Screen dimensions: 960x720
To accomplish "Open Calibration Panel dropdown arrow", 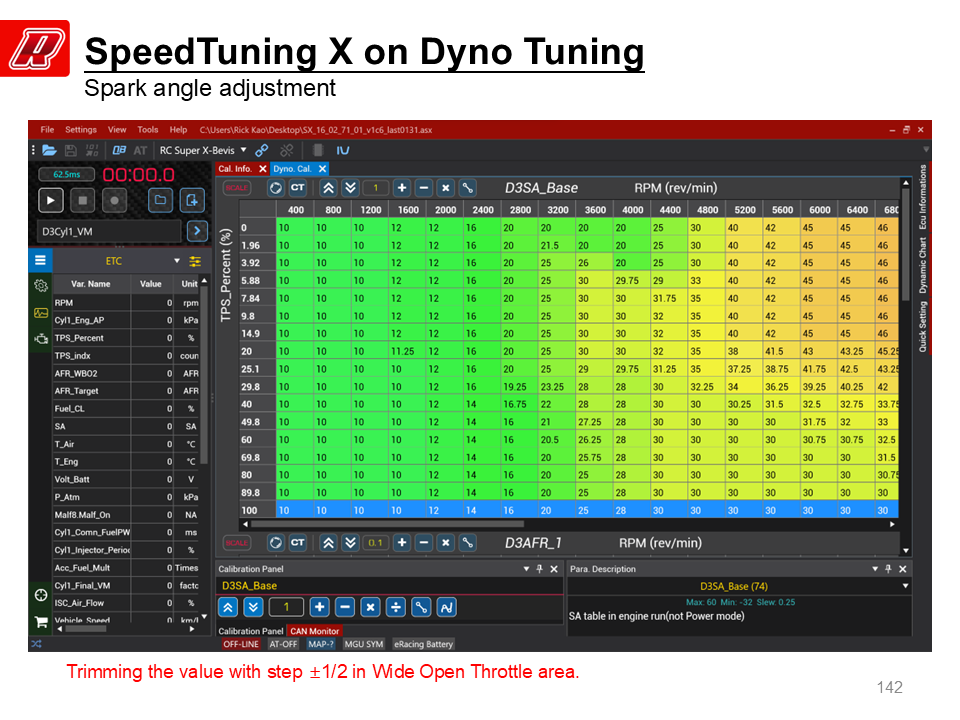I will [526, 569].
